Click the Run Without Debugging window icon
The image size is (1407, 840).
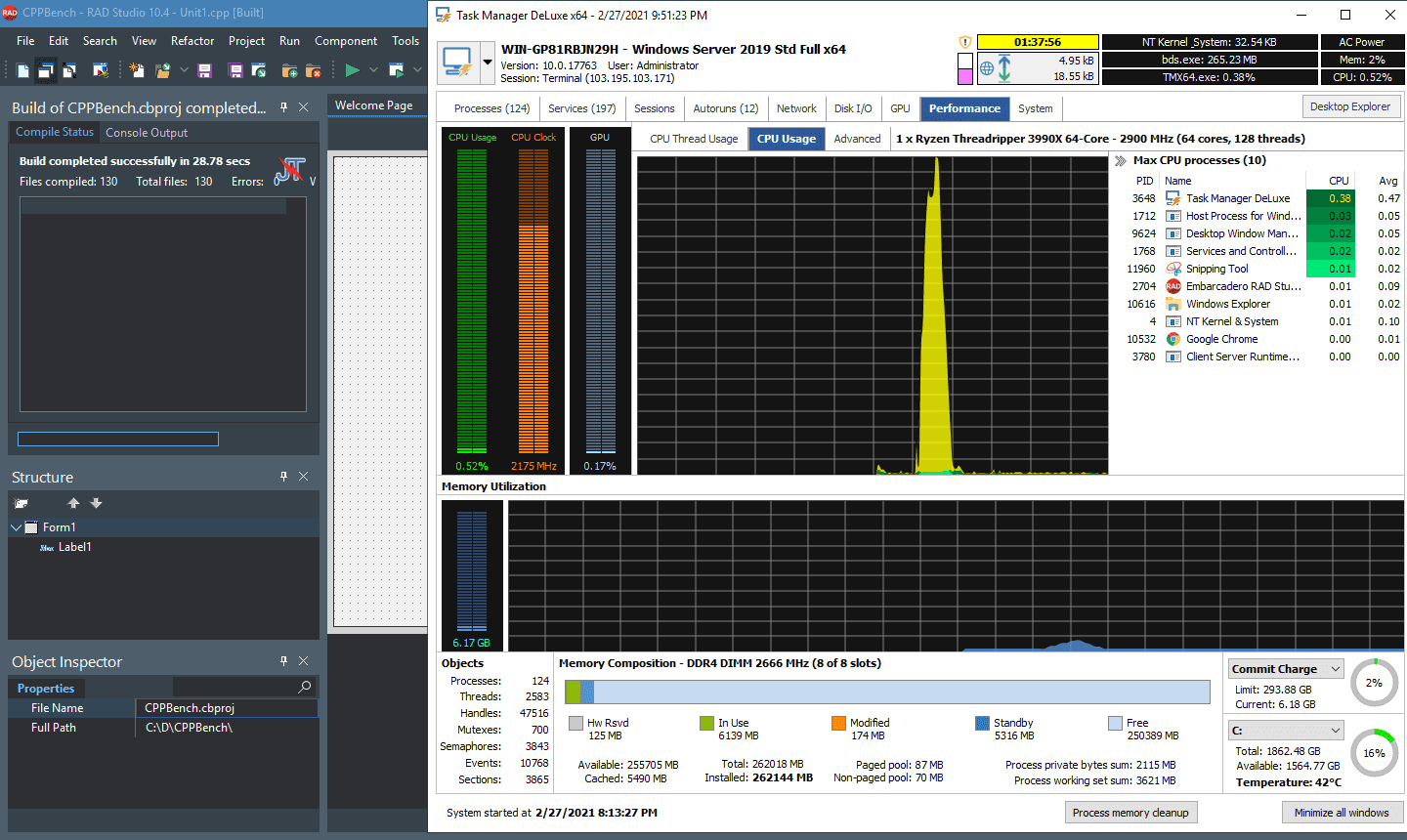pos(396,70)
